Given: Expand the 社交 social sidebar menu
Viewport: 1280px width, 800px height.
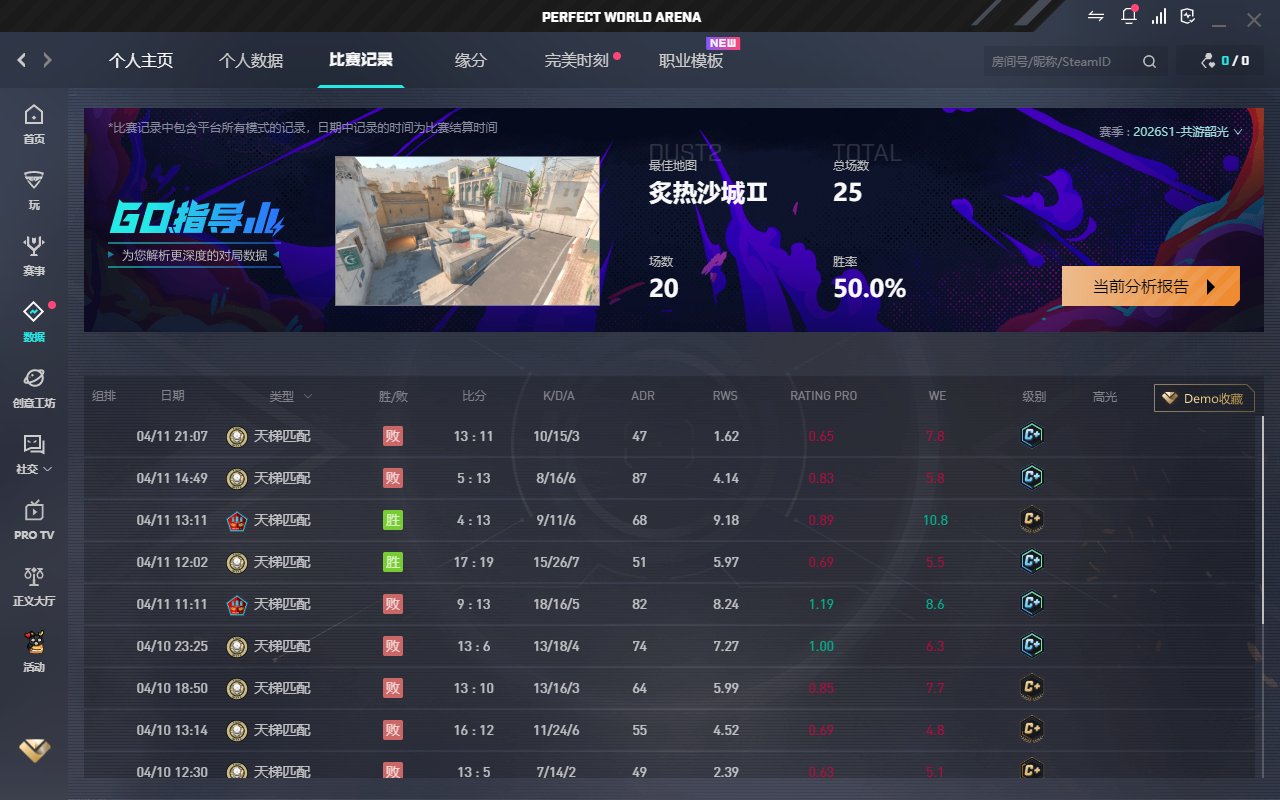Looking at the screenshot, I should coord(34,453).
